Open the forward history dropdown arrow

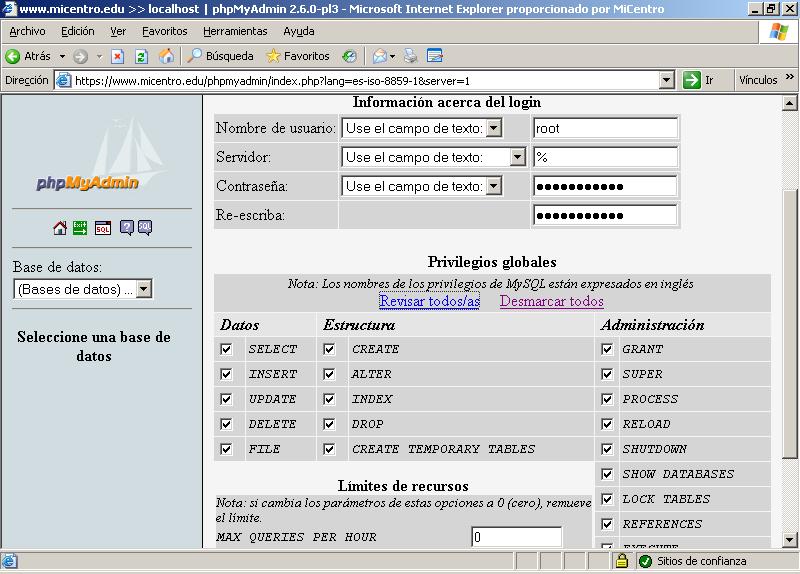click(99, 56)
